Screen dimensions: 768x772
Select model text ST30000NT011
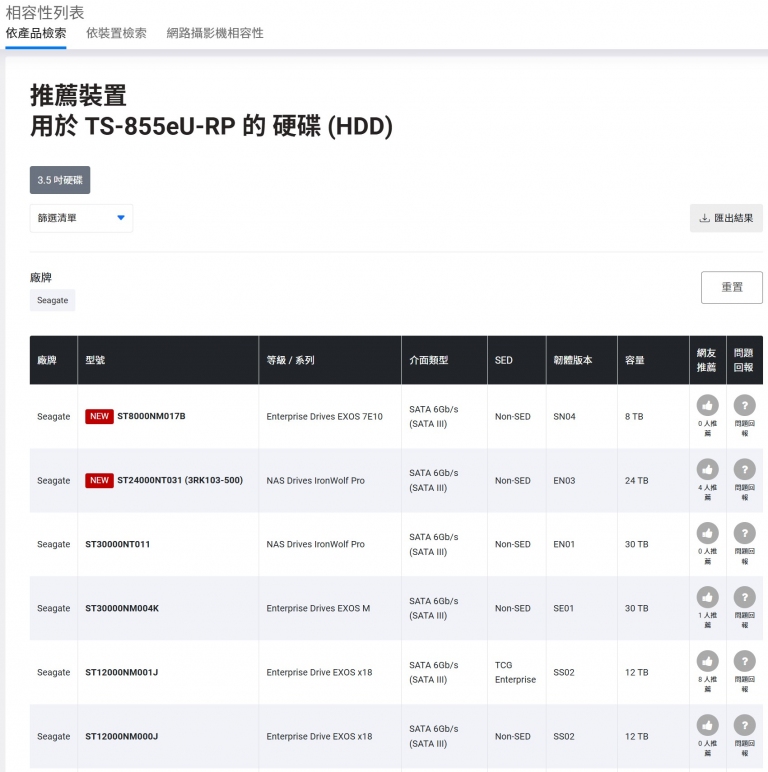point(118,544)
